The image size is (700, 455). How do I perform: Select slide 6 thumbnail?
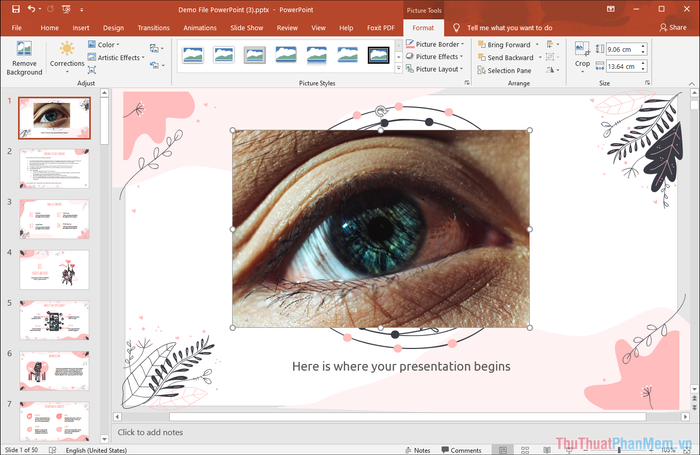tap(54, 371)
